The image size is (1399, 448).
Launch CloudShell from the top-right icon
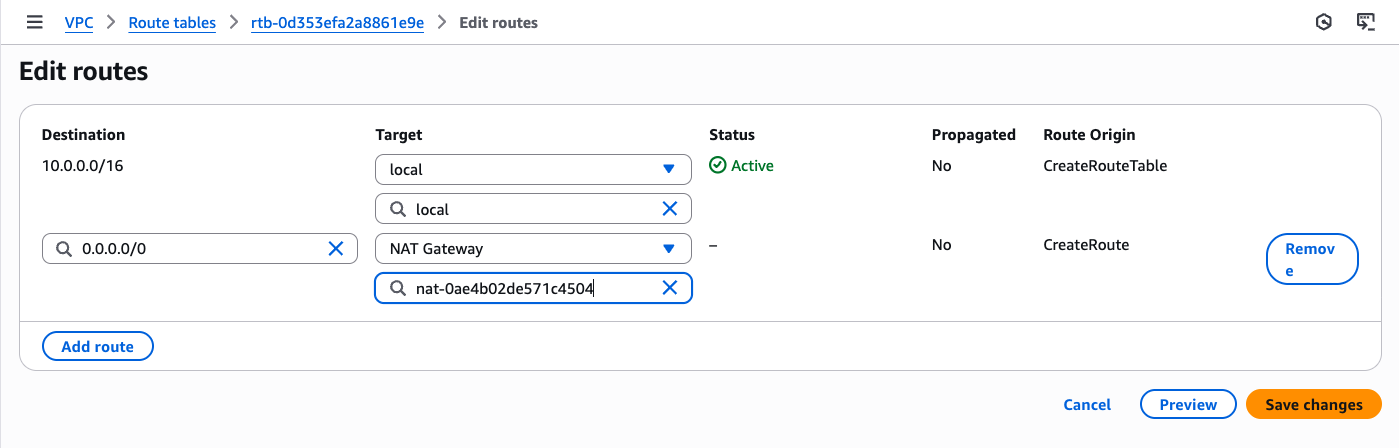coord(1365,22)
